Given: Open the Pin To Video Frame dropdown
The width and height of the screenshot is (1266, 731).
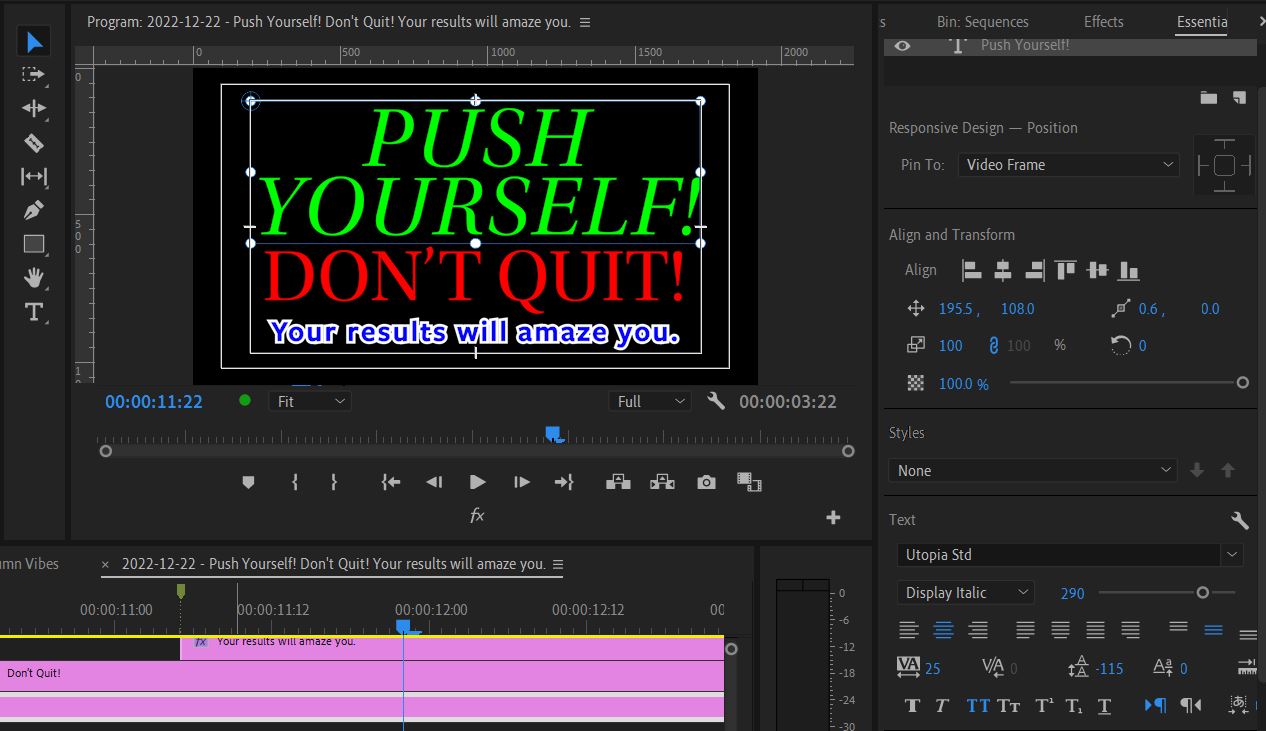Looking at the screenshot, I should click(x=1069, y=165).
